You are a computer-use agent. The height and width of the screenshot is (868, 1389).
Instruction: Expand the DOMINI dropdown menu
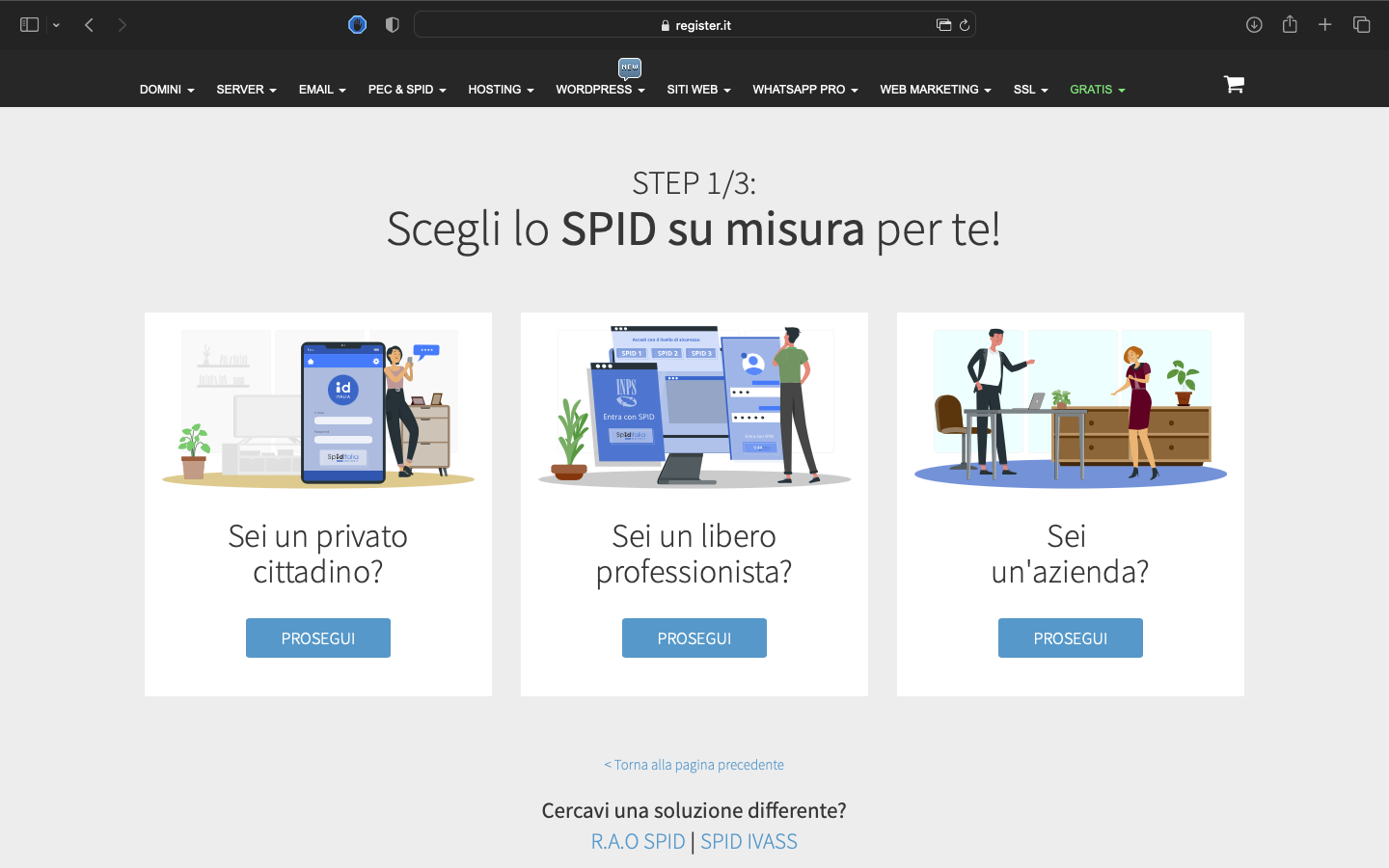pyautogui.click(x=166, y=89)
